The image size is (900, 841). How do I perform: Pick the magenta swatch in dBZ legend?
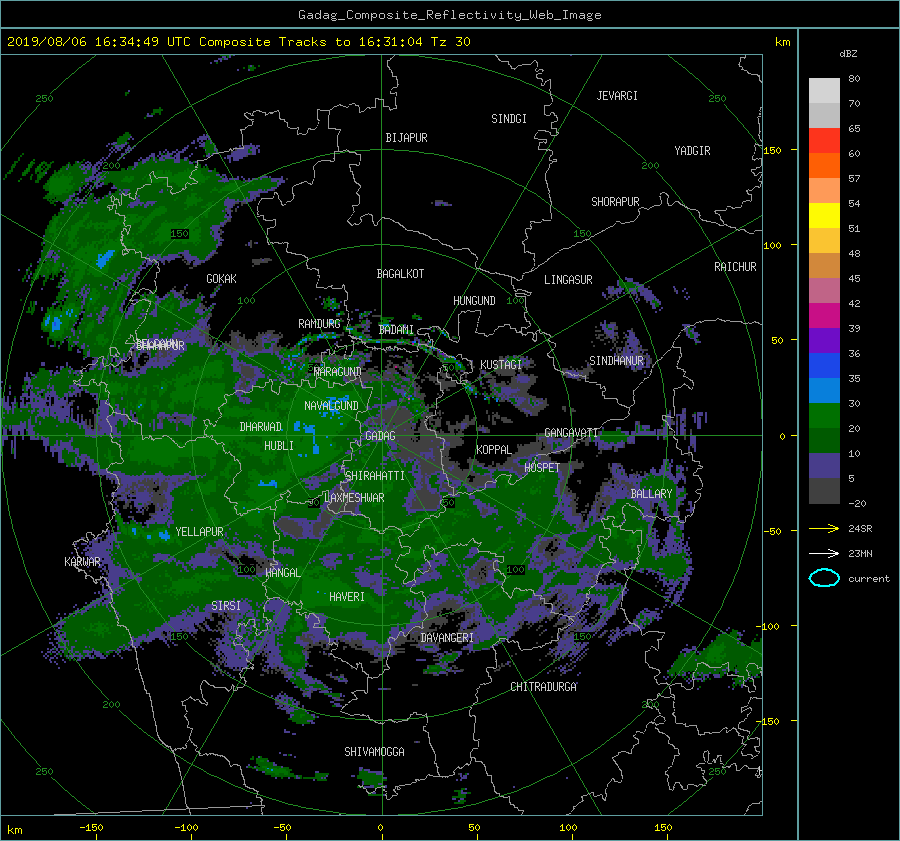click(824, 316)
